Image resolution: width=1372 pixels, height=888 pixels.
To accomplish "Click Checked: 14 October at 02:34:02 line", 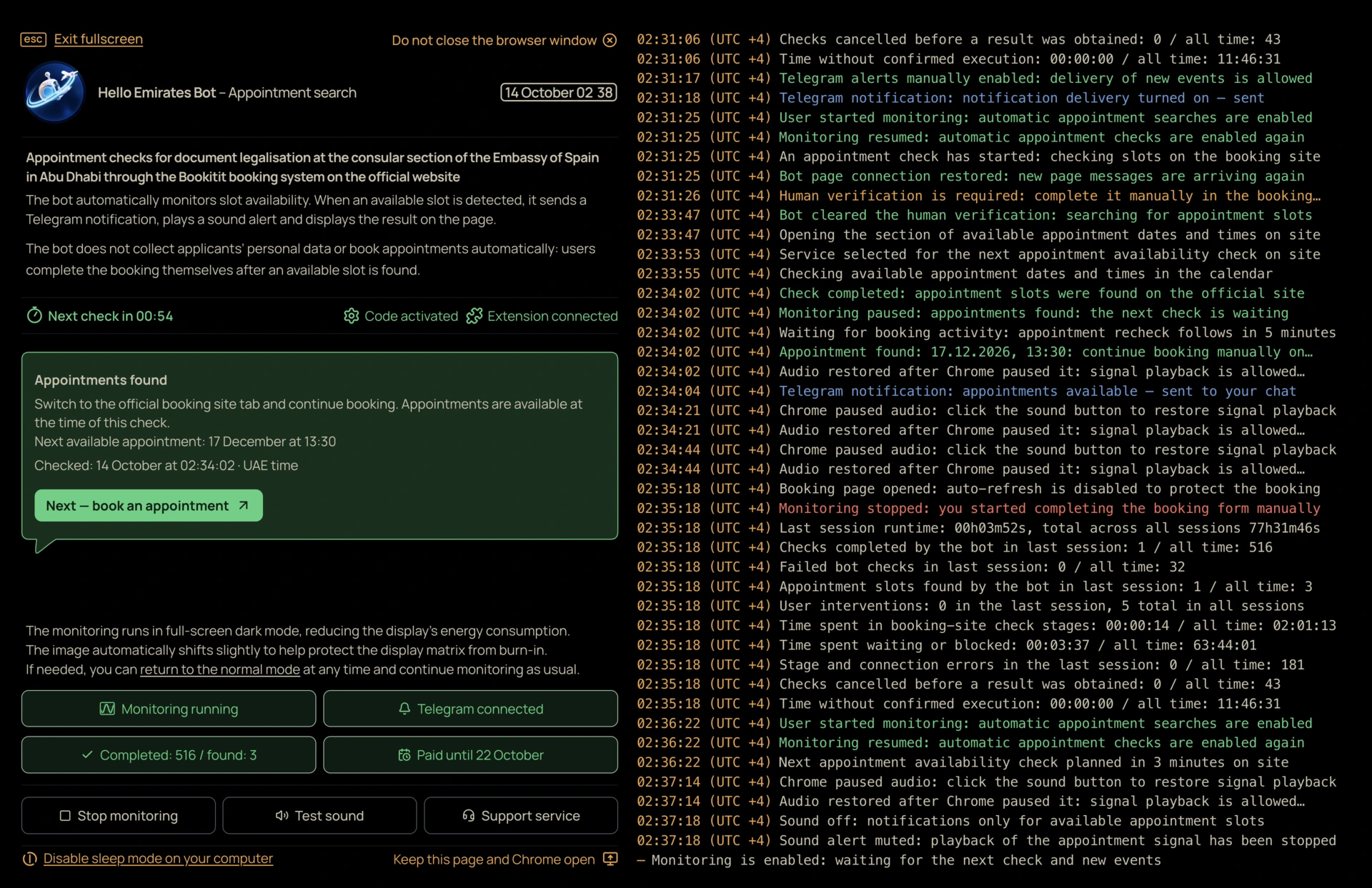I will click(x=166, y=465).
